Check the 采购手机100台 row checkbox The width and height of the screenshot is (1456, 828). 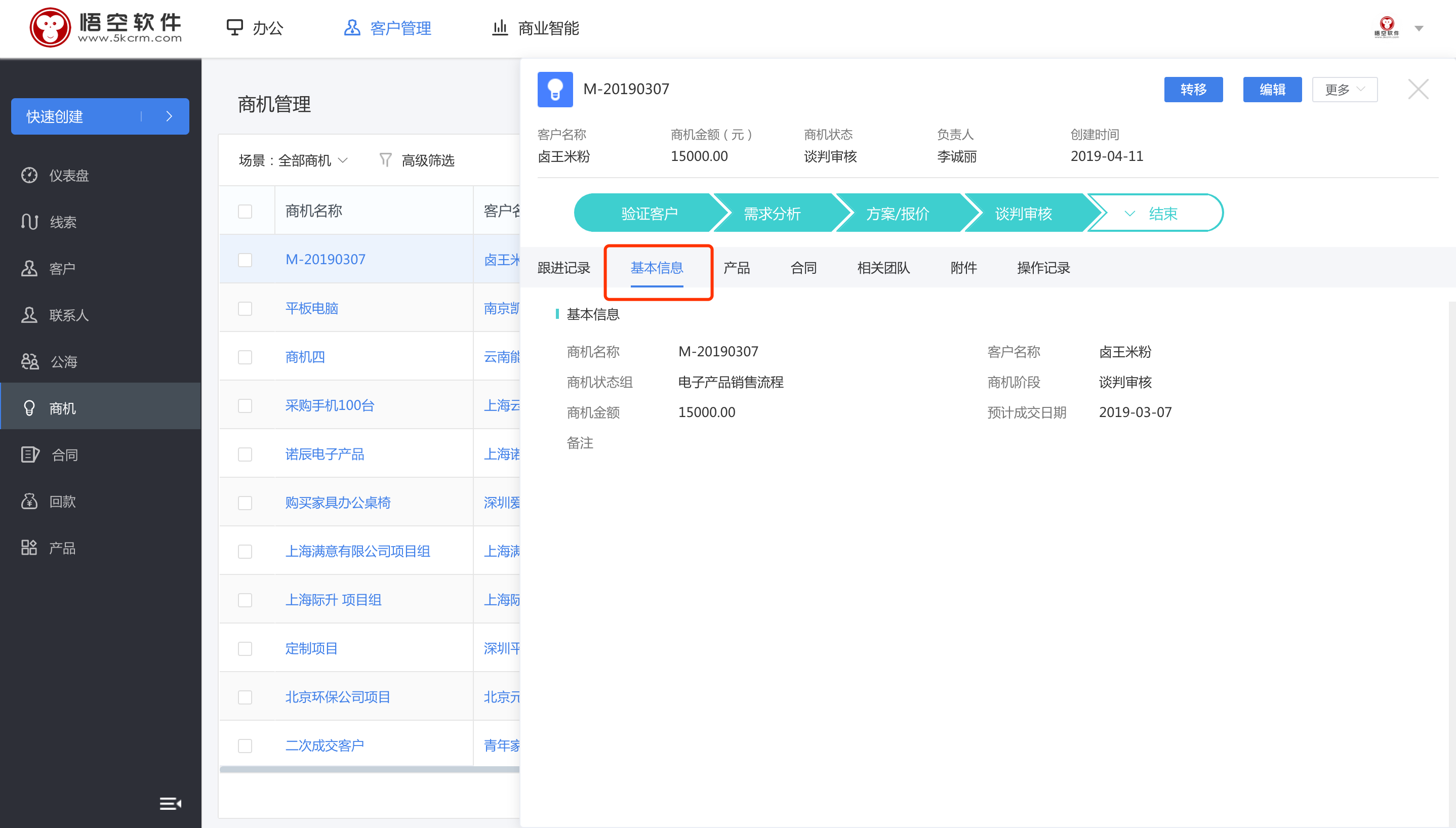(x=245, y=406)
